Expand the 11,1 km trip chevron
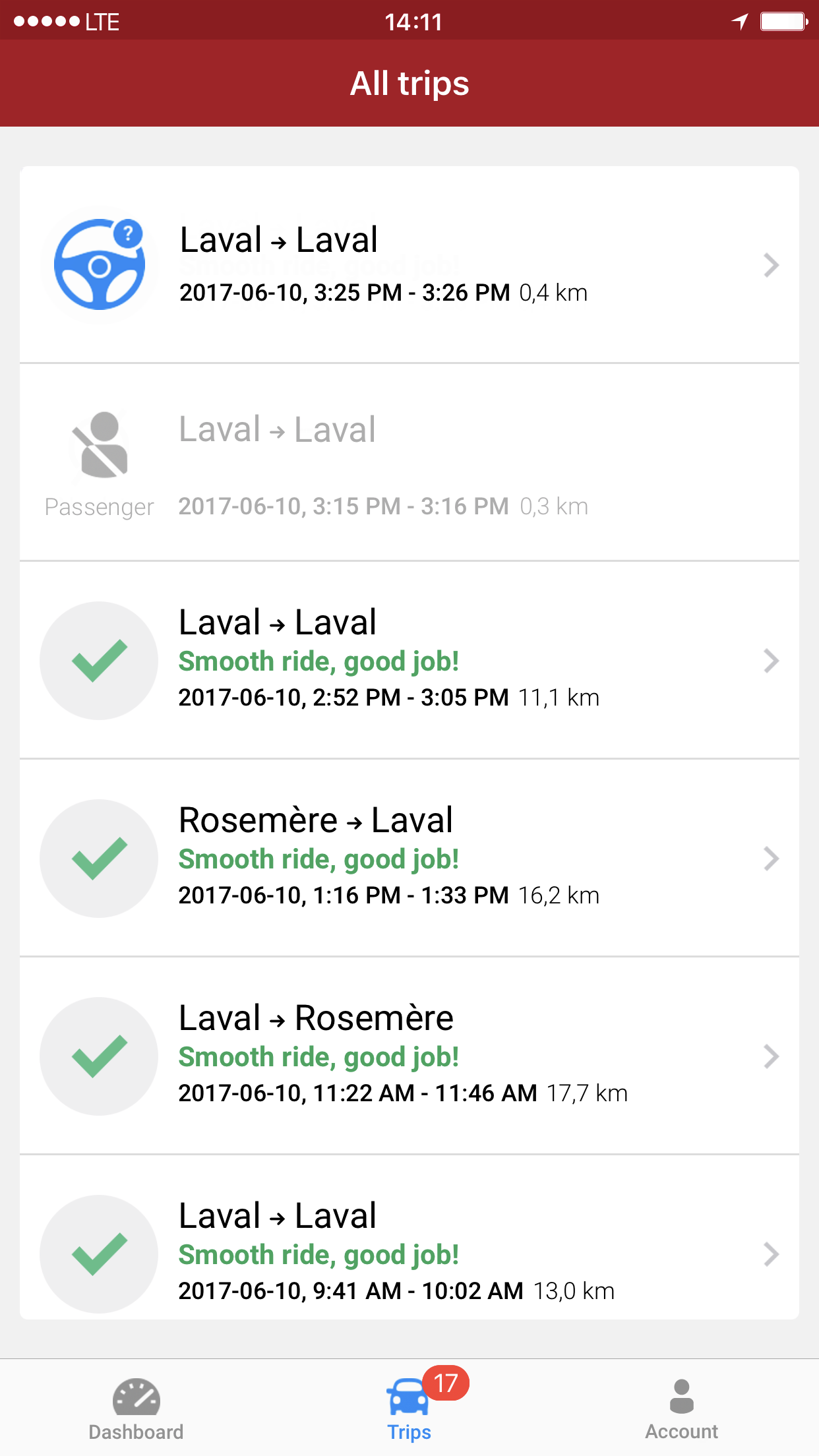 [x=771, y=661]
